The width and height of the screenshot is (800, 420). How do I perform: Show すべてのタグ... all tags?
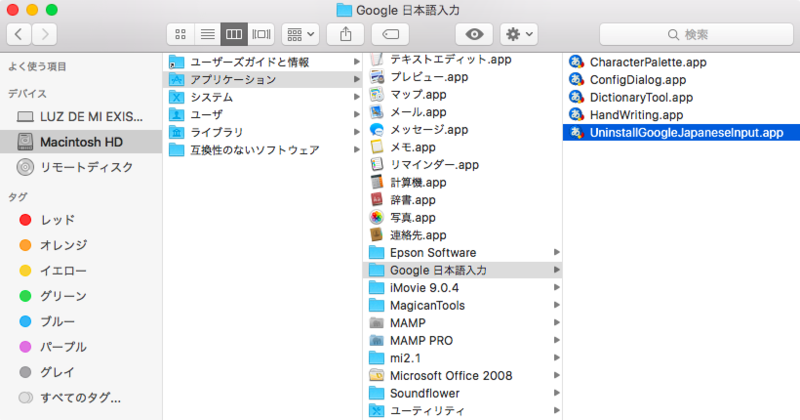pyautogui.click(x=81, y=398)
